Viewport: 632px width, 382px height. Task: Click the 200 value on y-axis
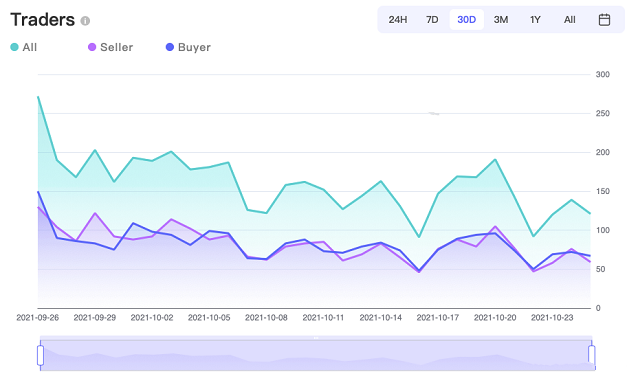pyautogui.click(x=603, y=152)
